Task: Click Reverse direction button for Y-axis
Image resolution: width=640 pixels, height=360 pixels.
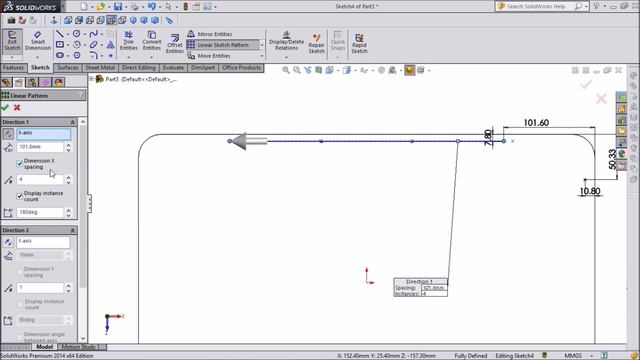Action: click(8, 242)
